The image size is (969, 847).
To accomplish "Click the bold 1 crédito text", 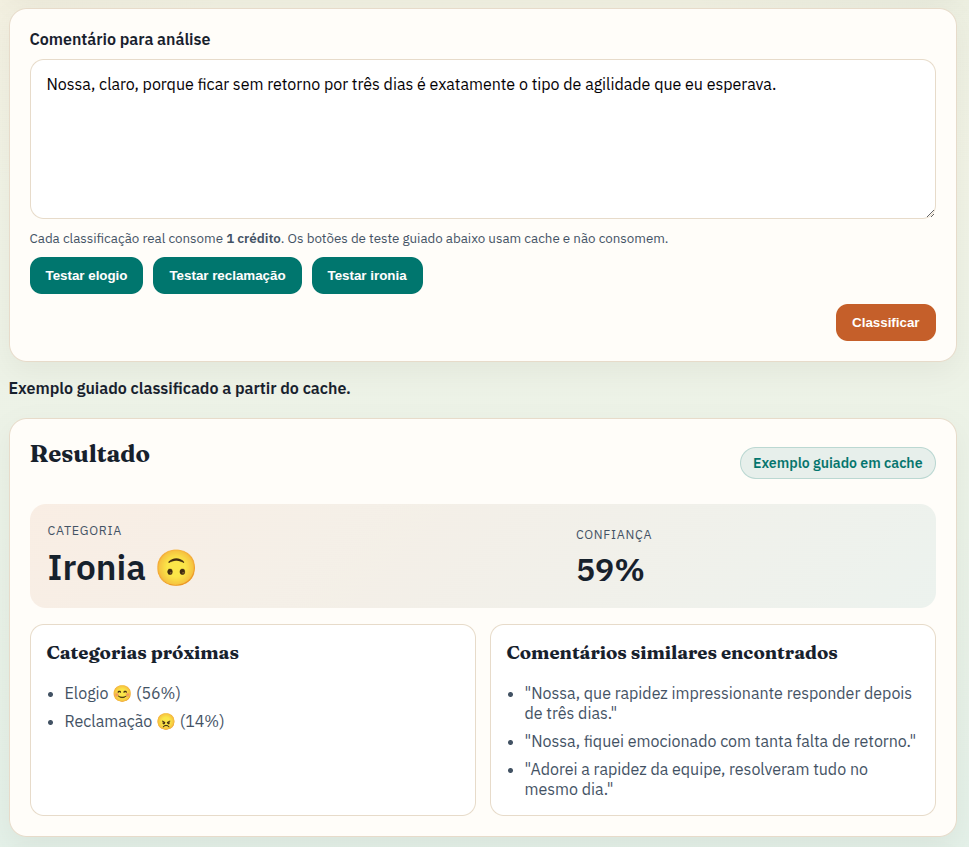I will [x=254, y=239].
